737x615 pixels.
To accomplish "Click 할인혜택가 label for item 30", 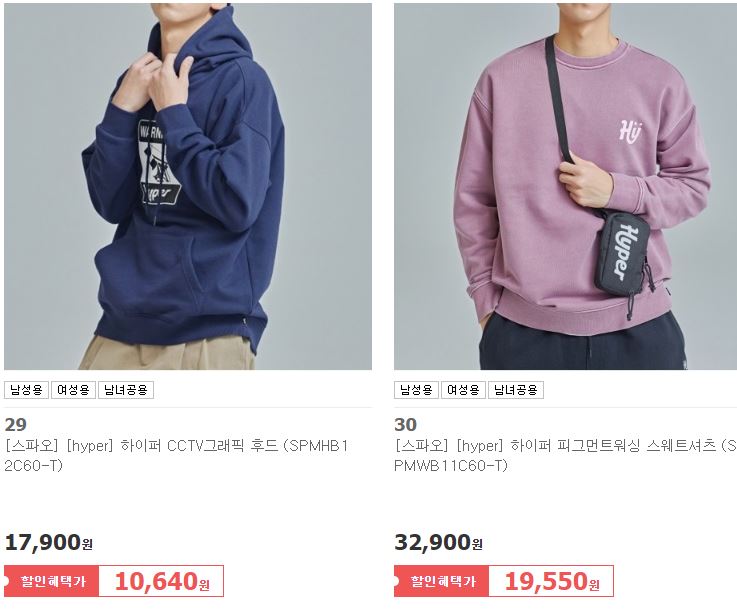I will (442, 581).
